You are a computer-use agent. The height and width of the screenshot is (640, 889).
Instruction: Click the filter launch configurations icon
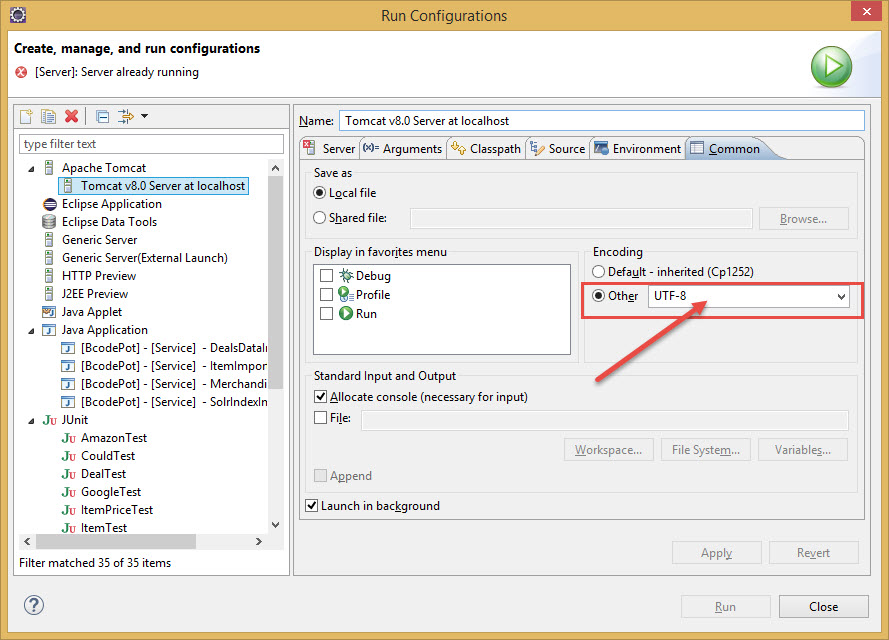[125, 116]
